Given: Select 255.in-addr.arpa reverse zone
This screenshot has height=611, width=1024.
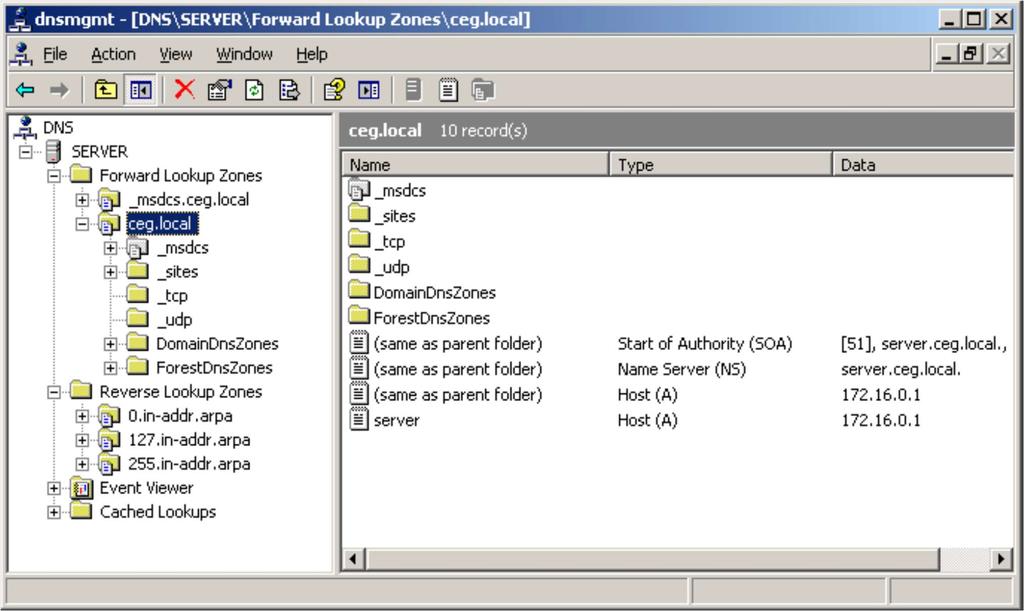Looking at the screenshot, I should (189, 464).
